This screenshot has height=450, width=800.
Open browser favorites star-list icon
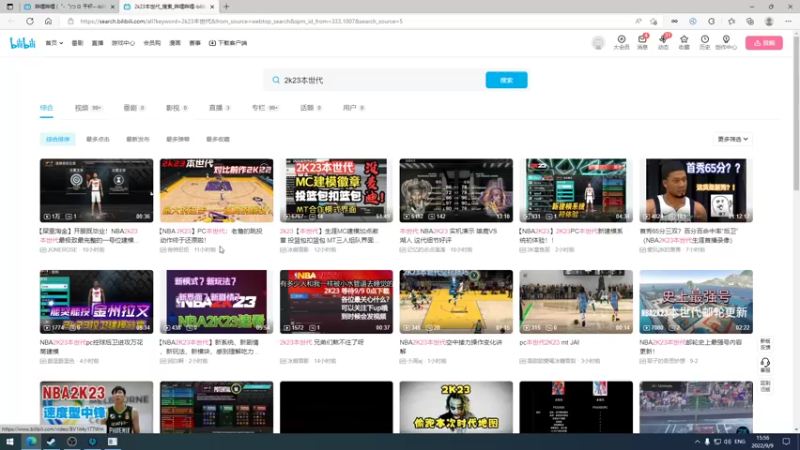coord(731,21)
